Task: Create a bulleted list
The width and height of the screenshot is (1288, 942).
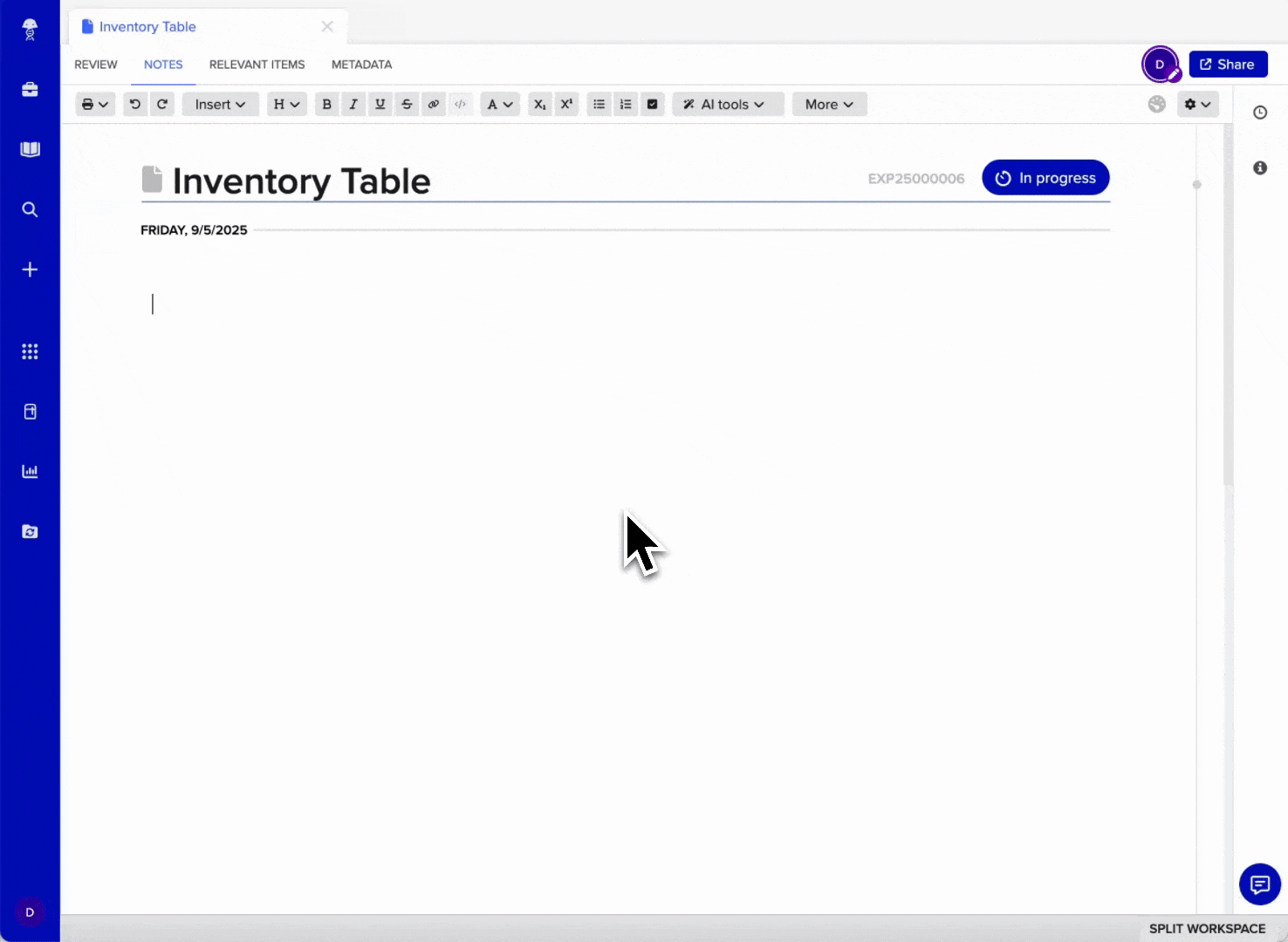Action: [x=599, y=104]
